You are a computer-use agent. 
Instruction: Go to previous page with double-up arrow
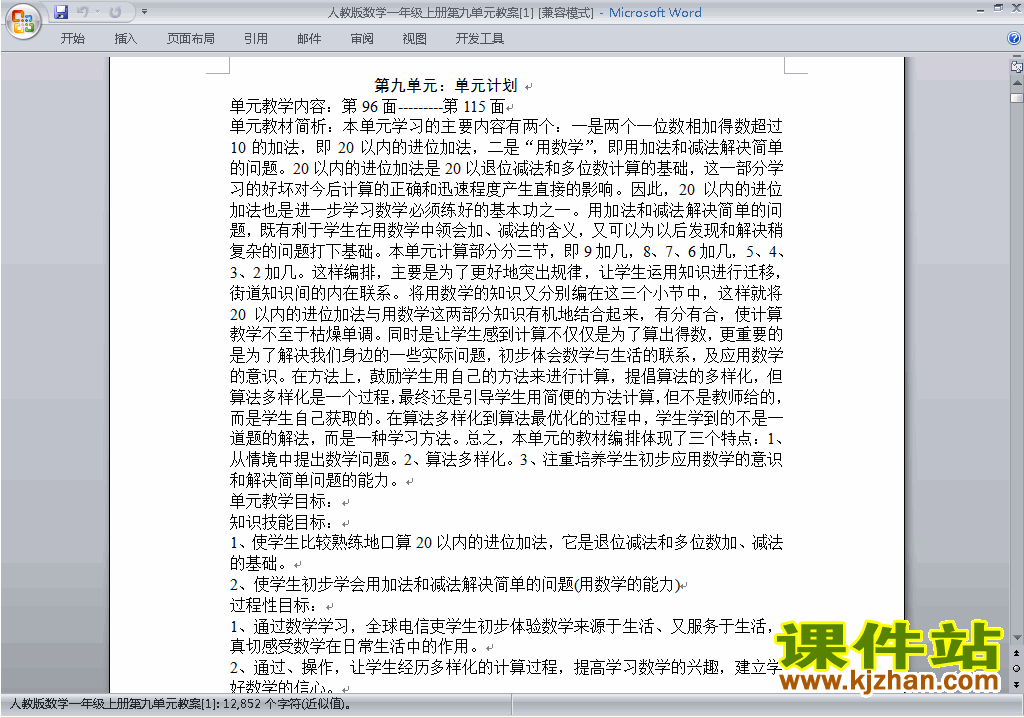coord(1017,653)
